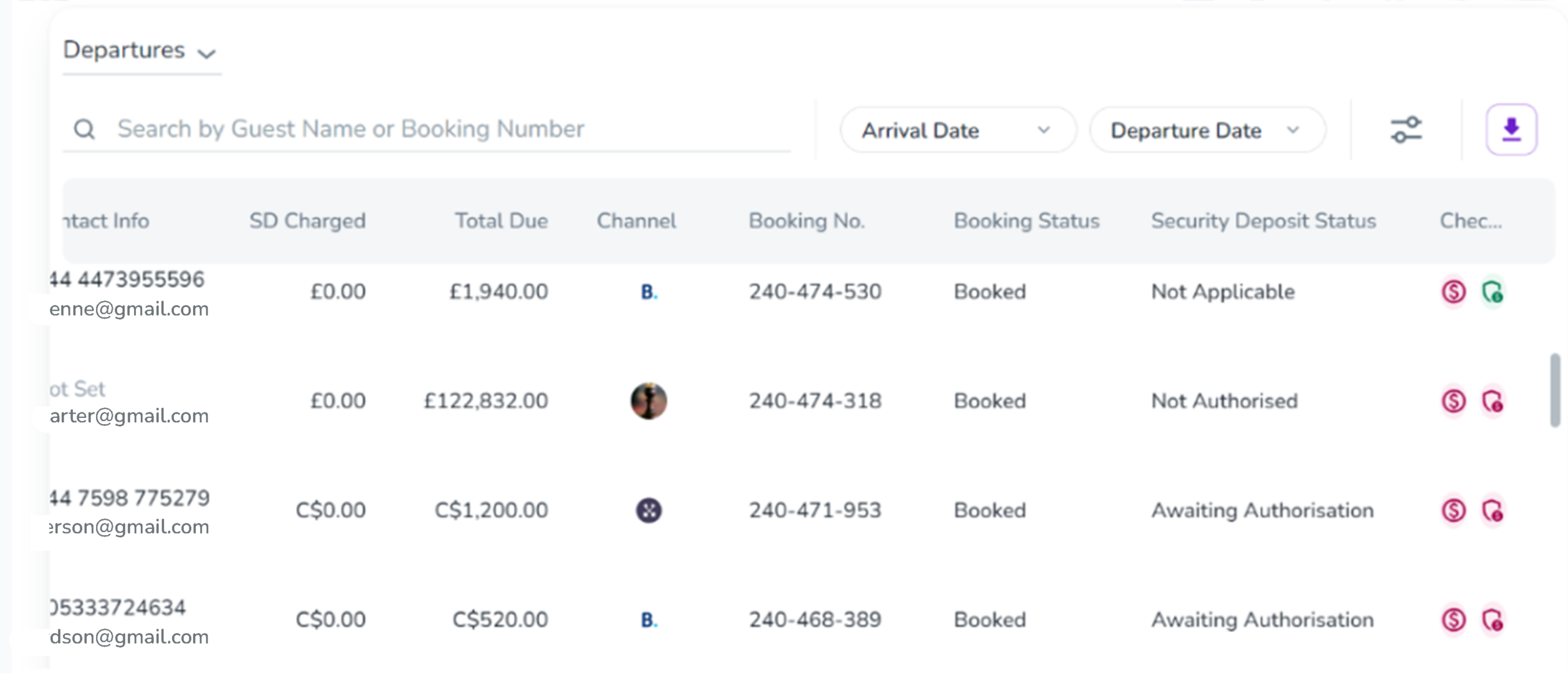Open the filter sliders icon
The image size is (1568, 673).
click(x=1406, y=129)
